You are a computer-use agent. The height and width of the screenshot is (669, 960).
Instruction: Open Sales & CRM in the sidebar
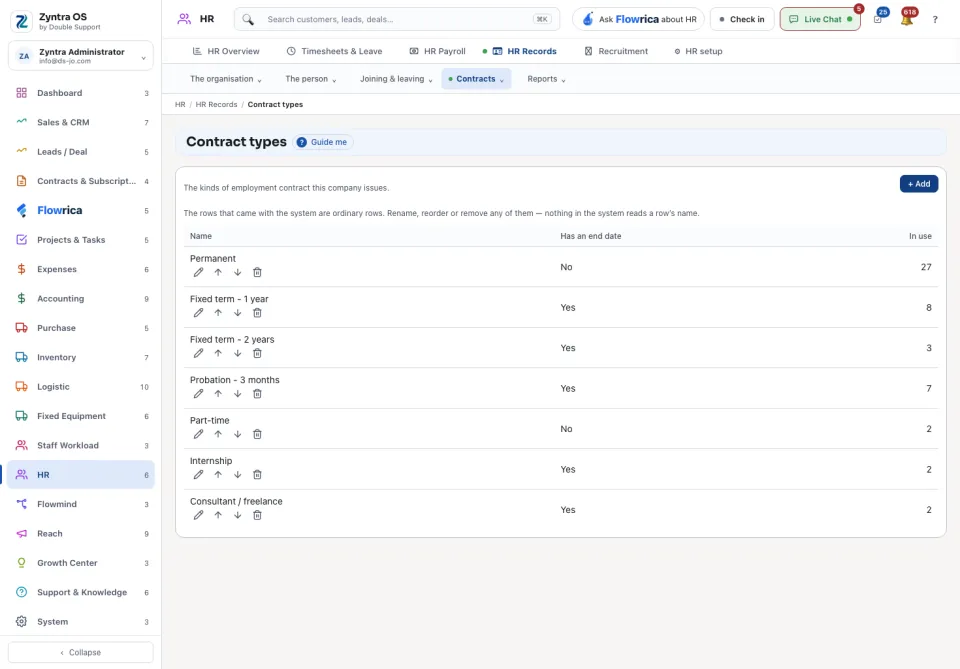pyautogui.click(x=81, y=122)
